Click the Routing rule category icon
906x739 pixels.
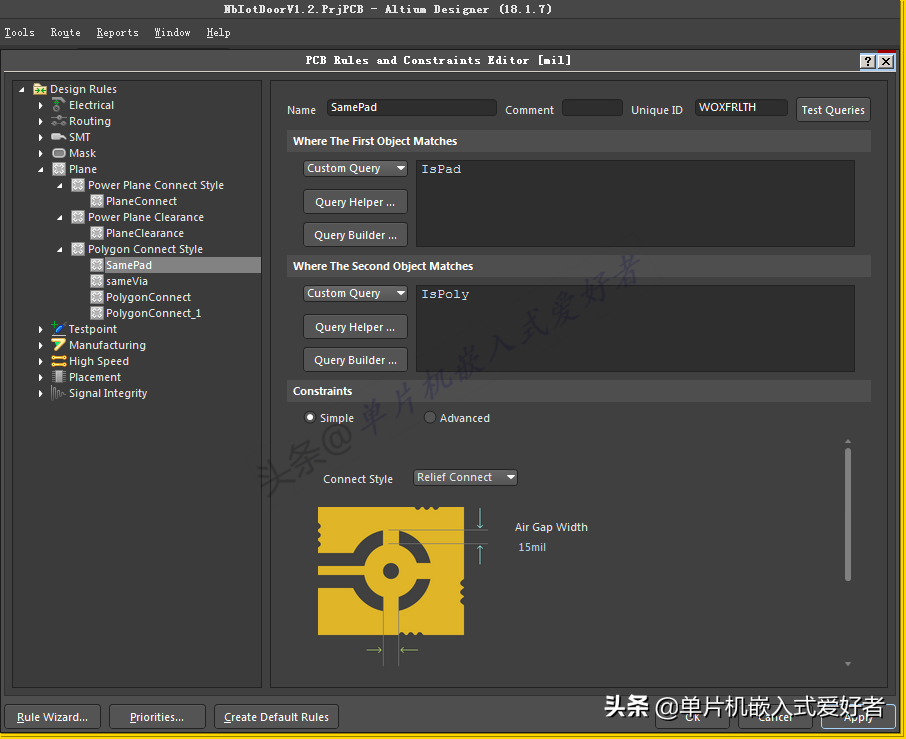(59, 121)
